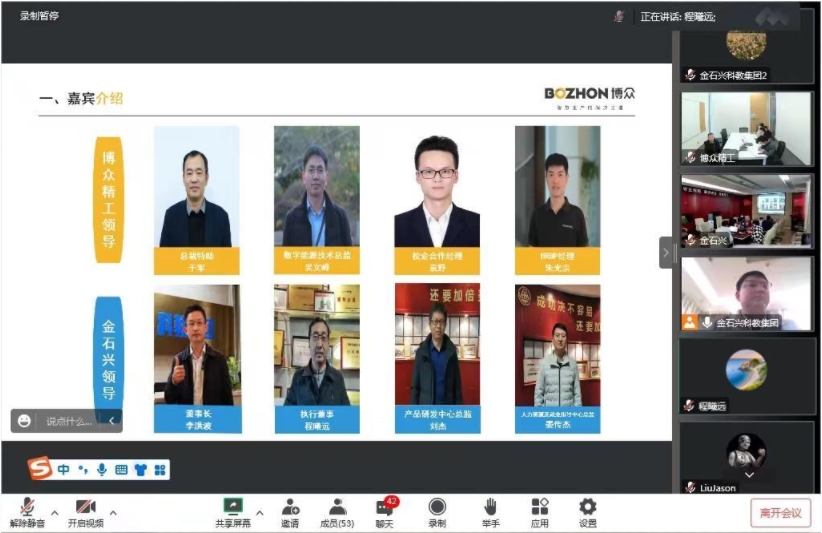Select 博众精工 participant video tile
This screenshot has width=822, height=533.
coord(746,129)
